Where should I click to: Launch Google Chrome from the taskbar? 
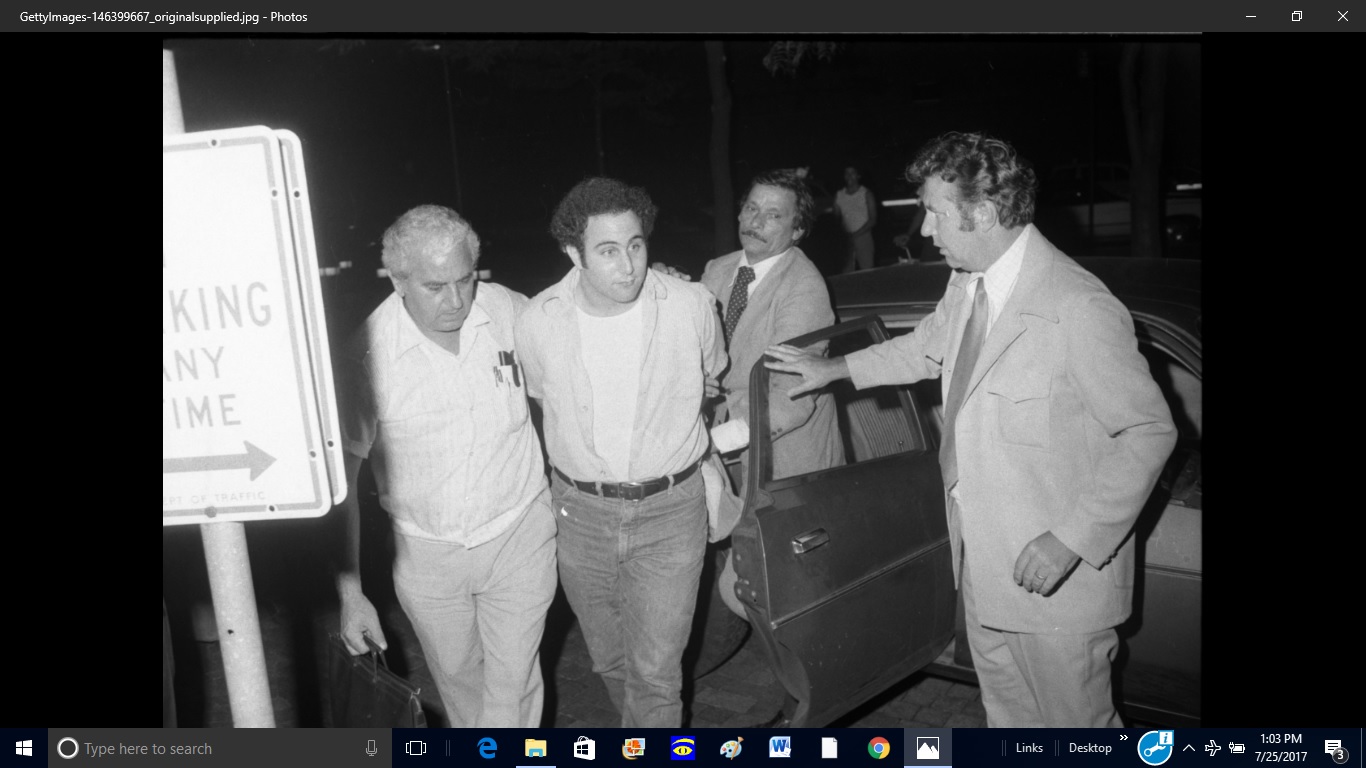[878, 748]
